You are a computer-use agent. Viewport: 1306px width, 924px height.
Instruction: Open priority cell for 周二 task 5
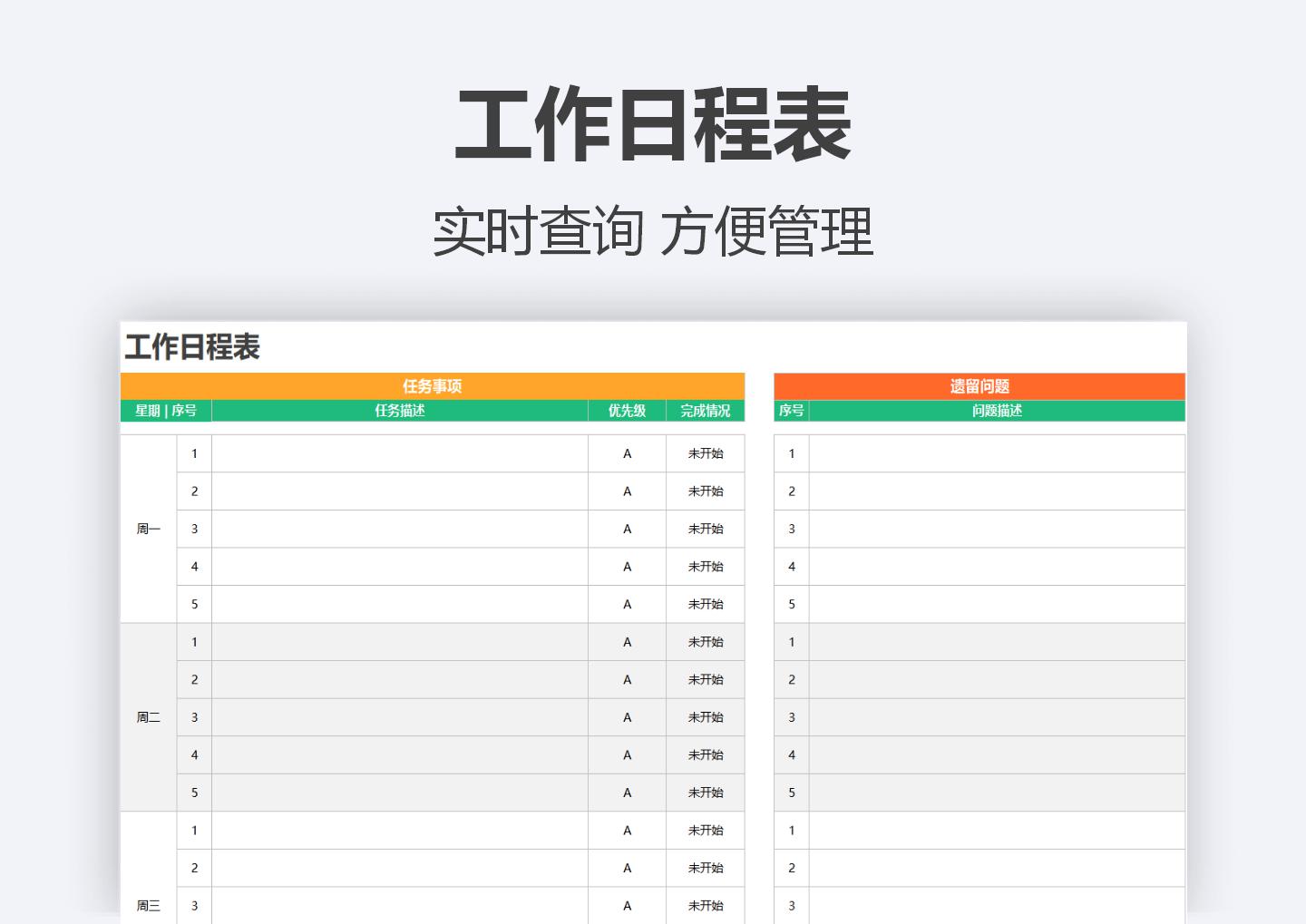coord(627,793)
